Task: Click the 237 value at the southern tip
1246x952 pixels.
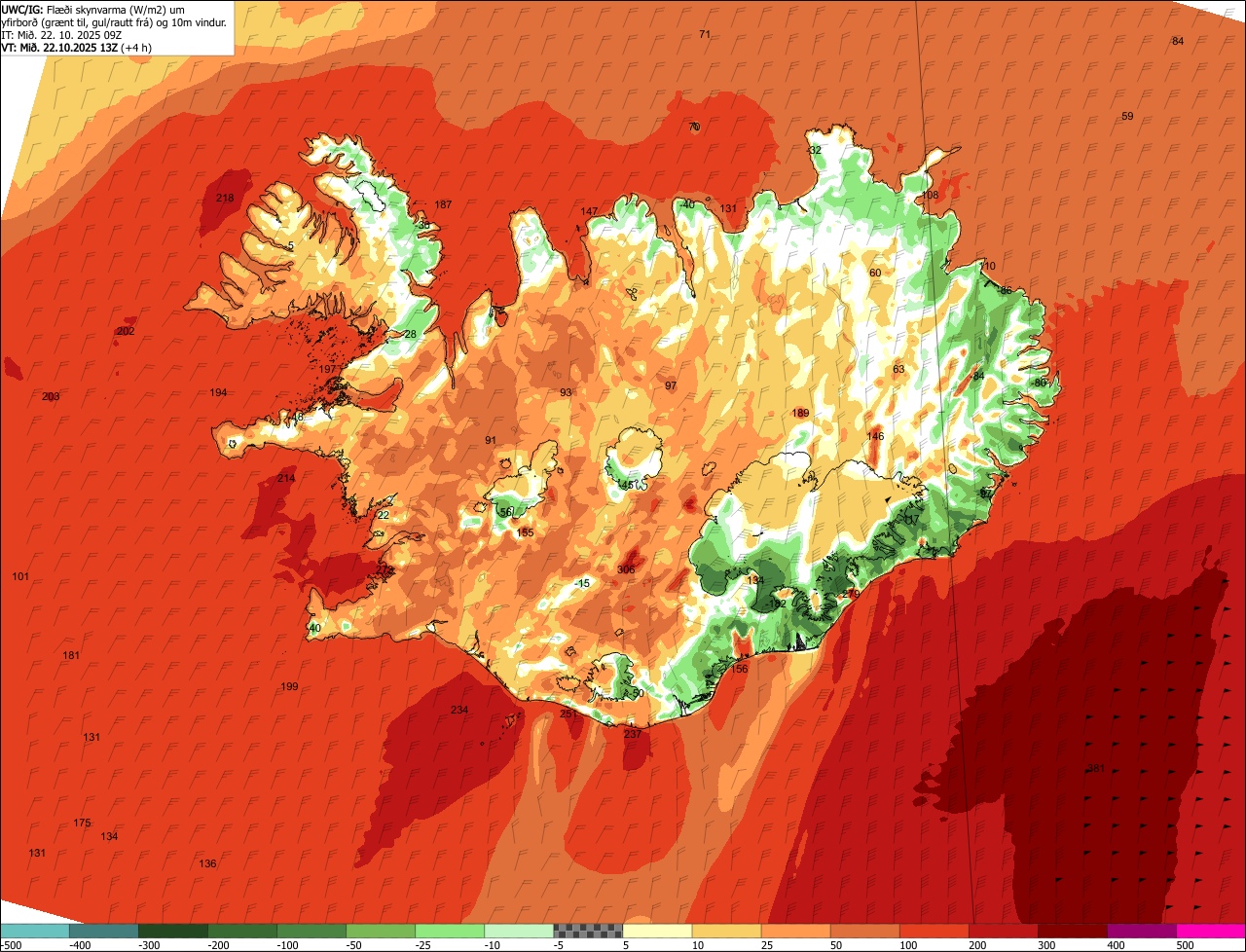Action: [x=633, y=734]
